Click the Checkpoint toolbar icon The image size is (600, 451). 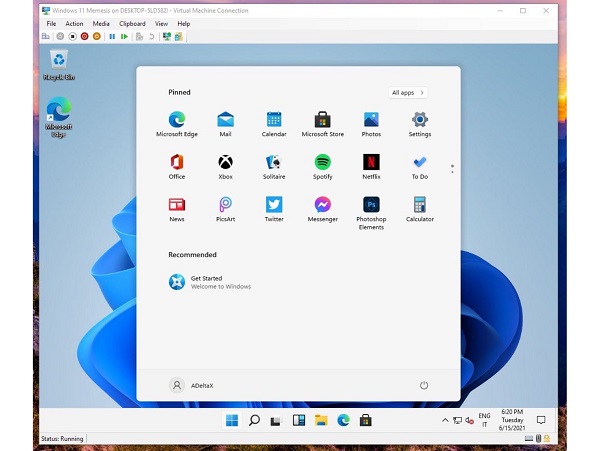[x=139, y=37]
